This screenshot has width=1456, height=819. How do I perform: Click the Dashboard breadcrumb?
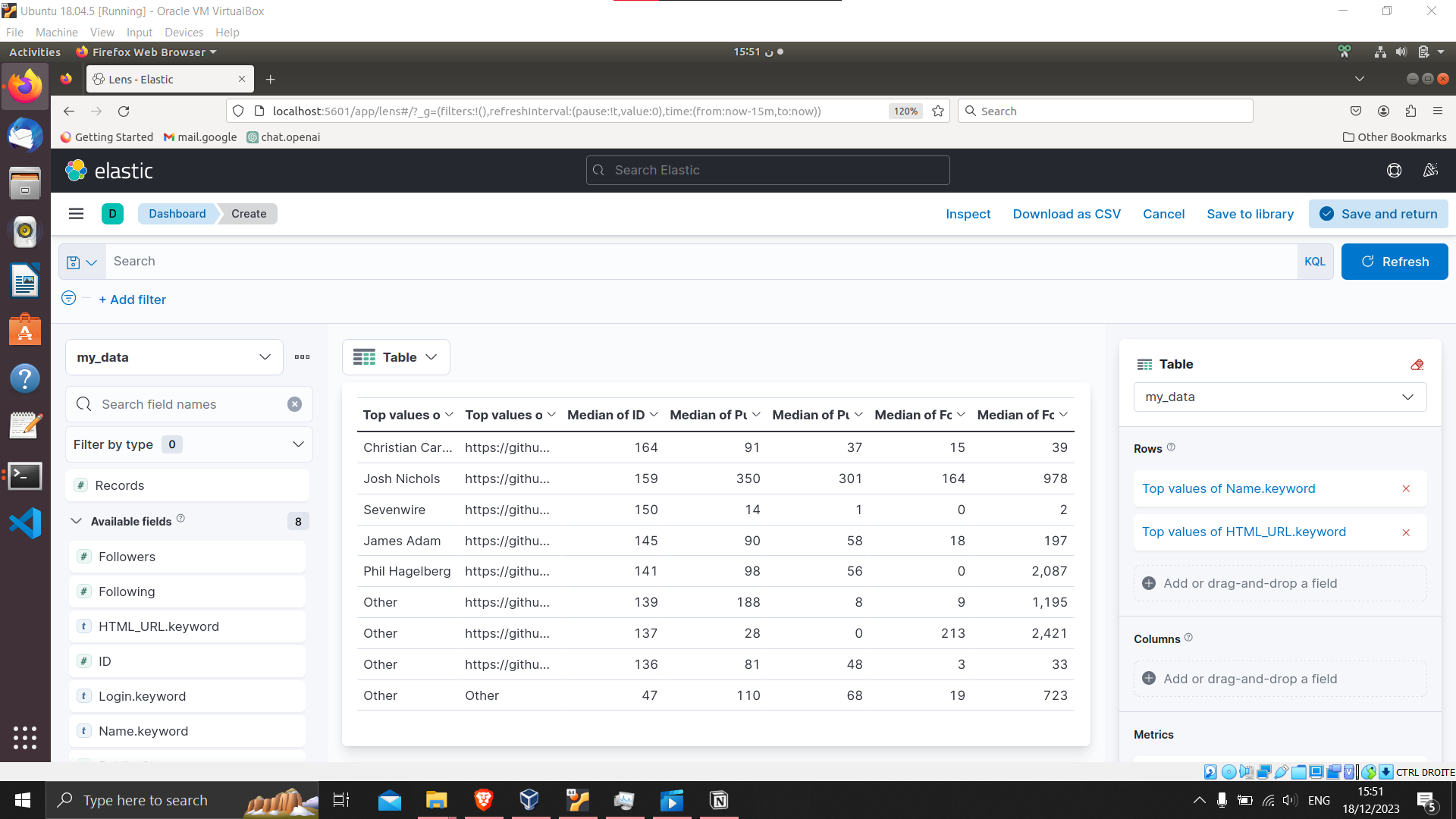[177, 214]
